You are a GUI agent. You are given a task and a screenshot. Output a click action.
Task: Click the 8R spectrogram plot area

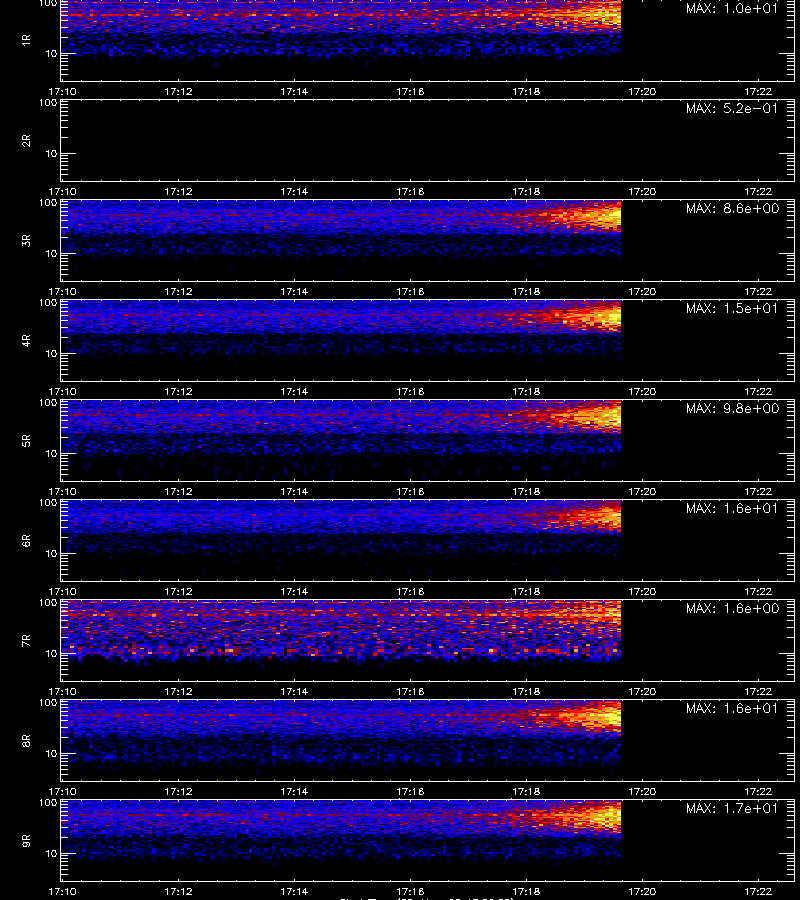tap(428, 740)
